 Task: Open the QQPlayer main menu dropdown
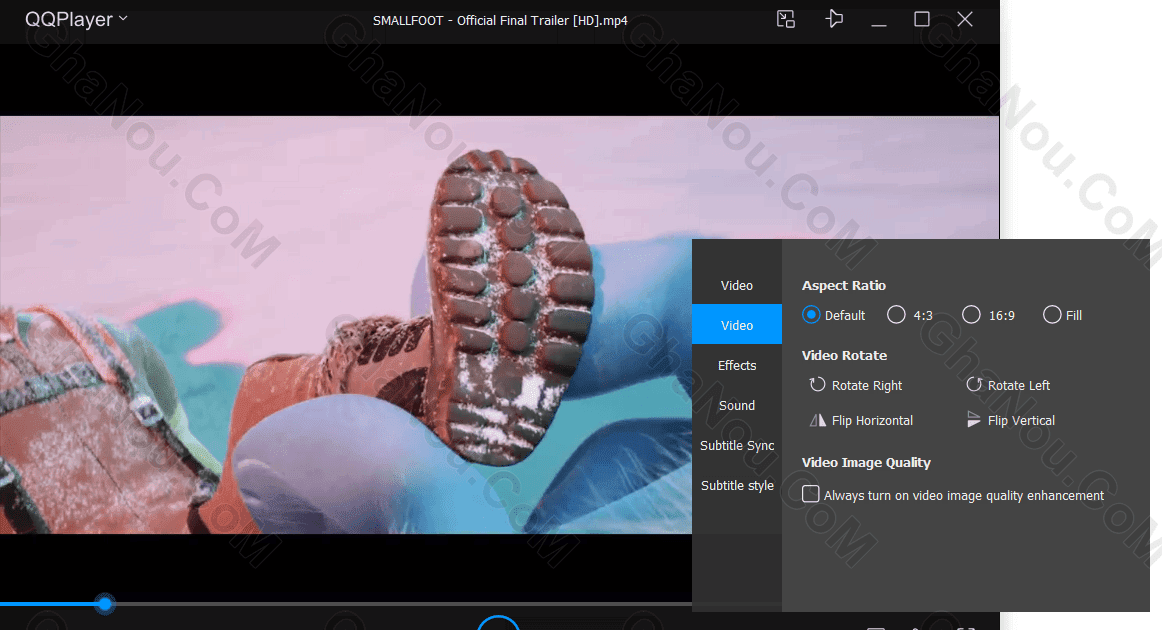[x=76, y=19]
